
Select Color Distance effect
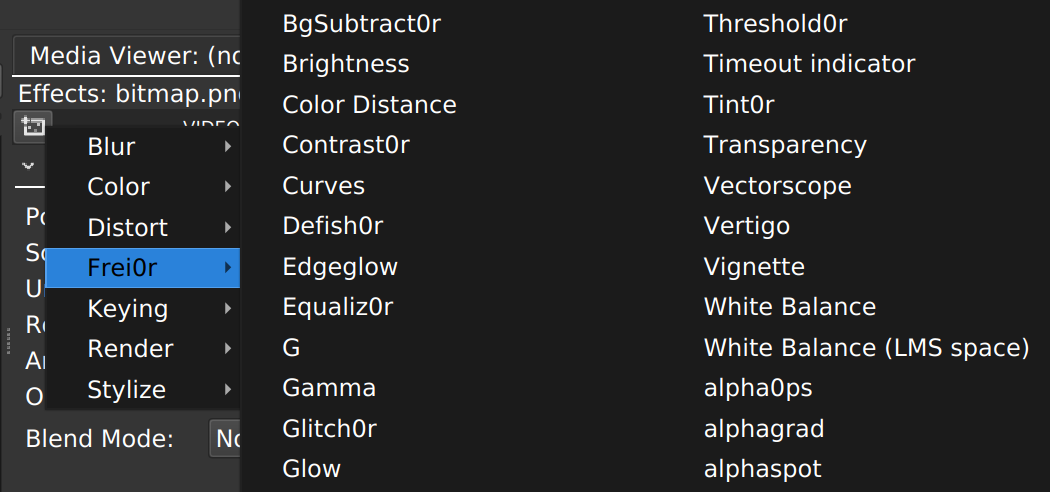[369, 105]
